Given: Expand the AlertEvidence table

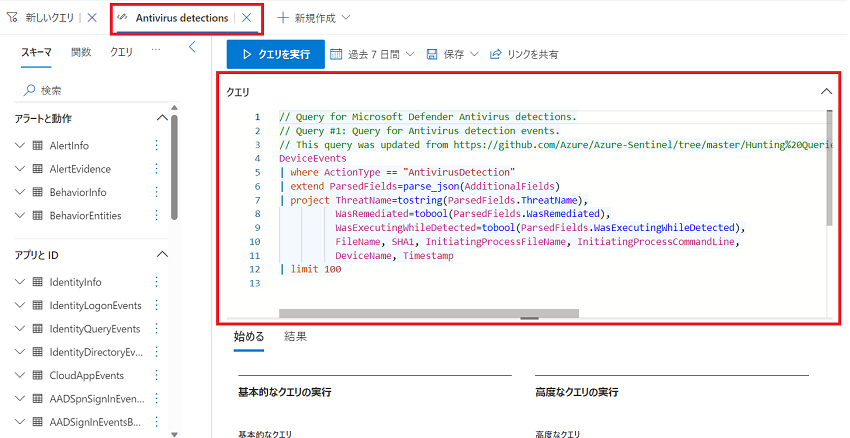Looking at the screenshot, I should [21, 169].
